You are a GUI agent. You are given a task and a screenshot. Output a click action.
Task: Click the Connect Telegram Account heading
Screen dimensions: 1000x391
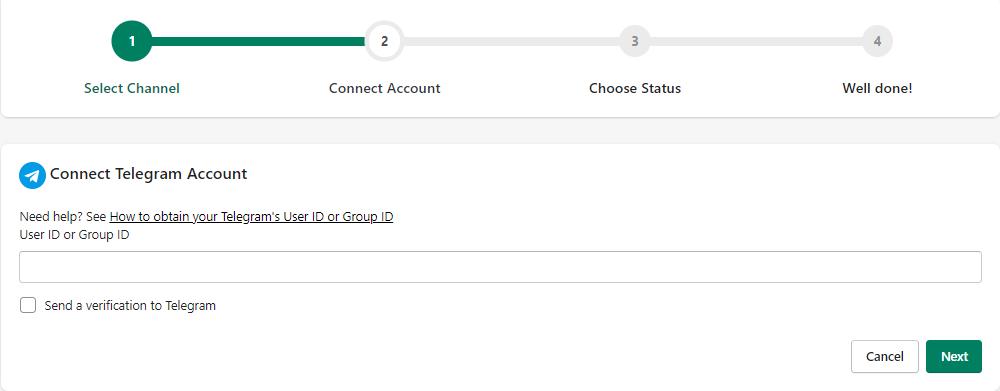pyautogui.click(x=149, y=173)
